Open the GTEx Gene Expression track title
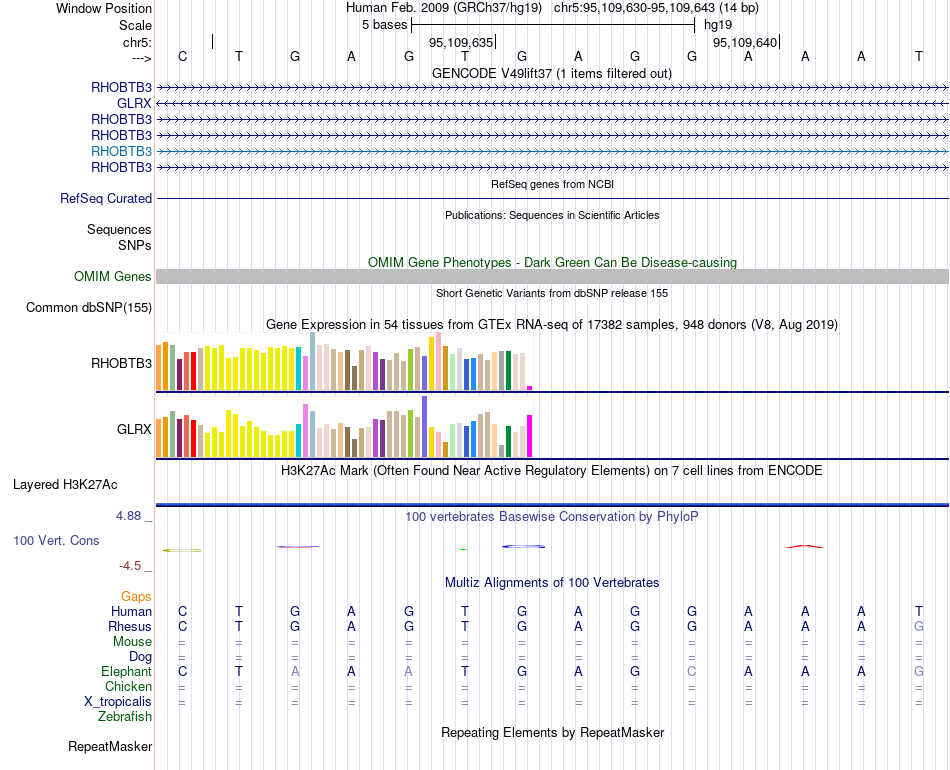The image size is (950, 770). pos(552,324)
